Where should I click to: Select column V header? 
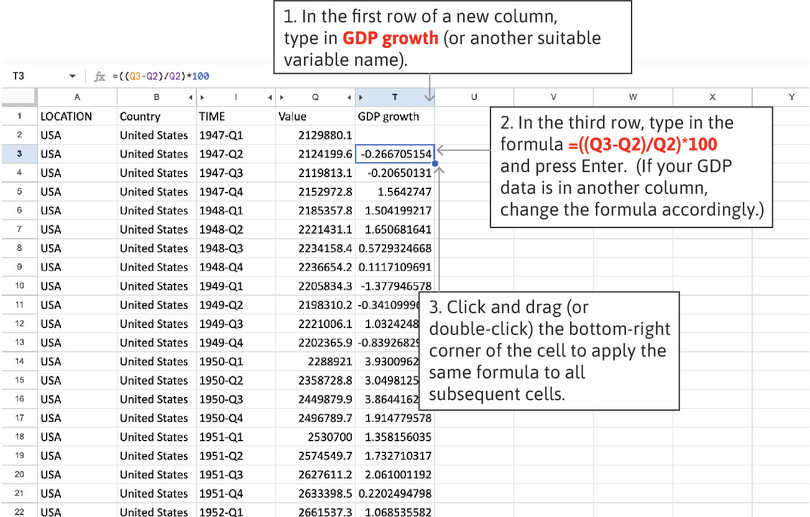[553, 97]
